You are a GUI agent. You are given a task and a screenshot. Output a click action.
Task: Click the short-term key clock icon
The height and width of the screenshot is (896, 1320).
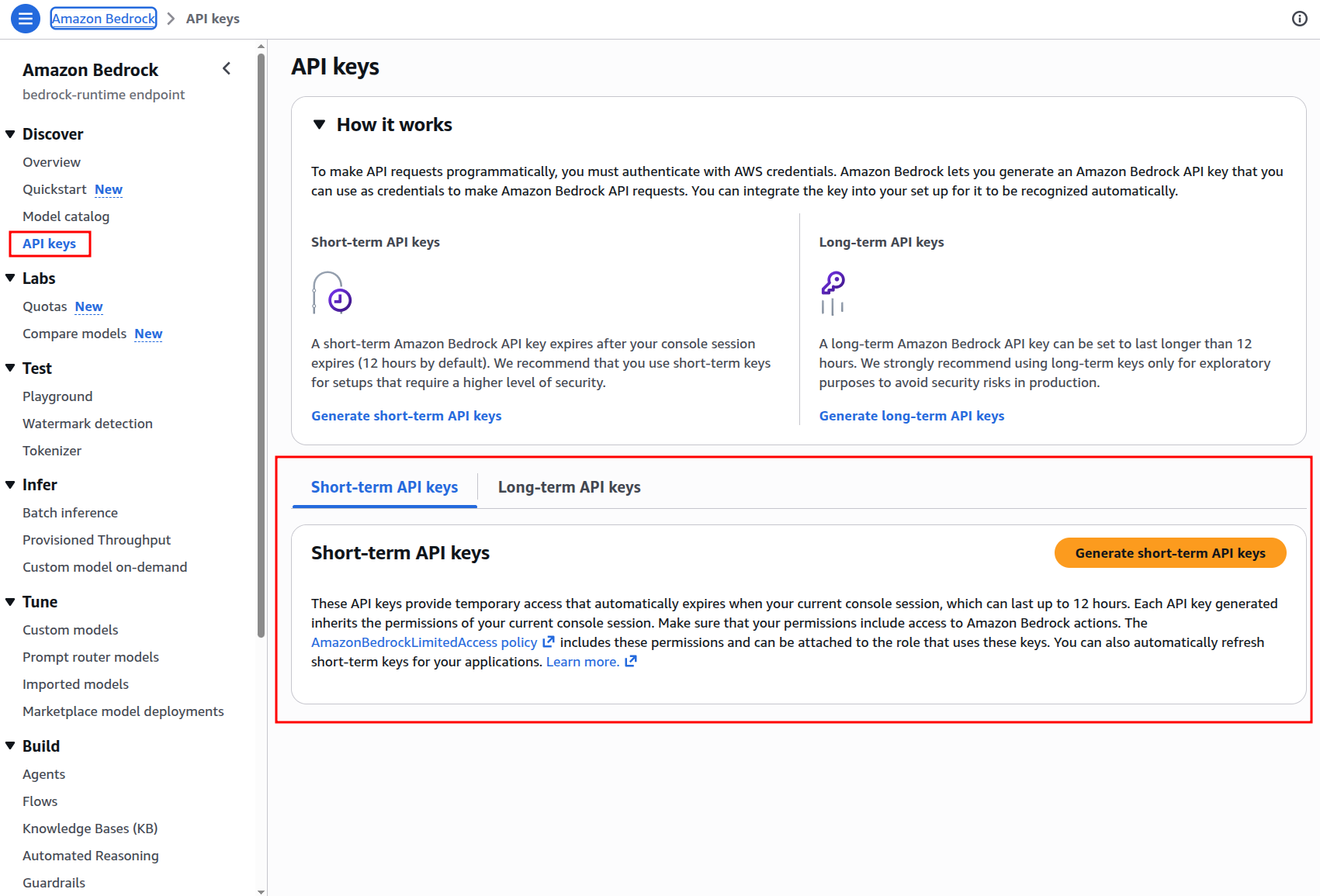pyautogui.click(x=331, y=292)
